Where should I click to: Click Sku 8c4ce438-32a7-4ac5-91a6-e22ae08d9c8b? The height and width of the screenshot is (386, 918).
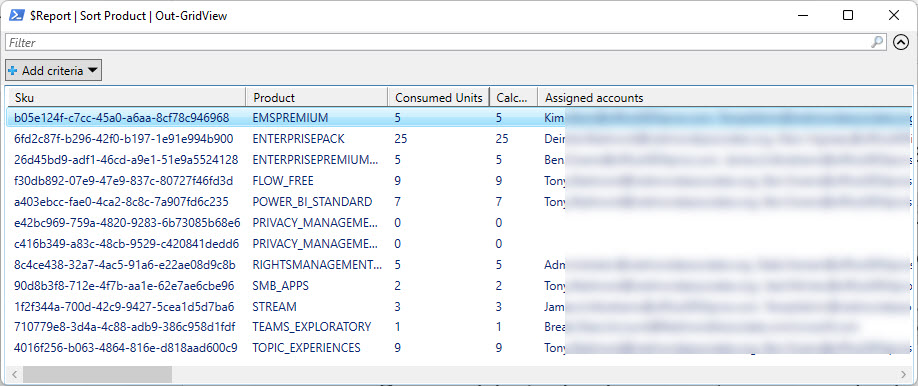(125, 265)
